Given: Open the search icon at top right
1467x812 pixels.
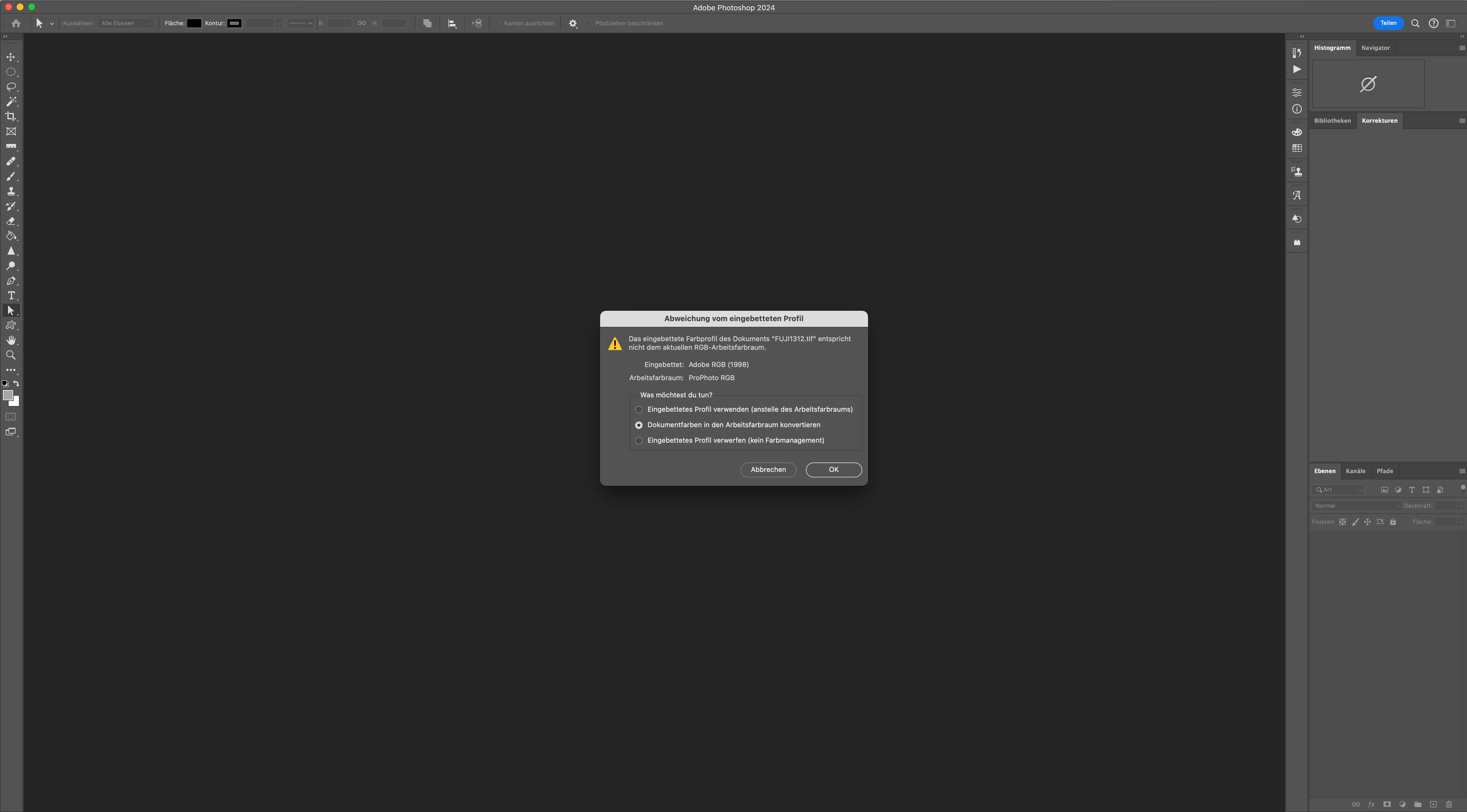Looking at the screenshot, I should pos(1415,23).
